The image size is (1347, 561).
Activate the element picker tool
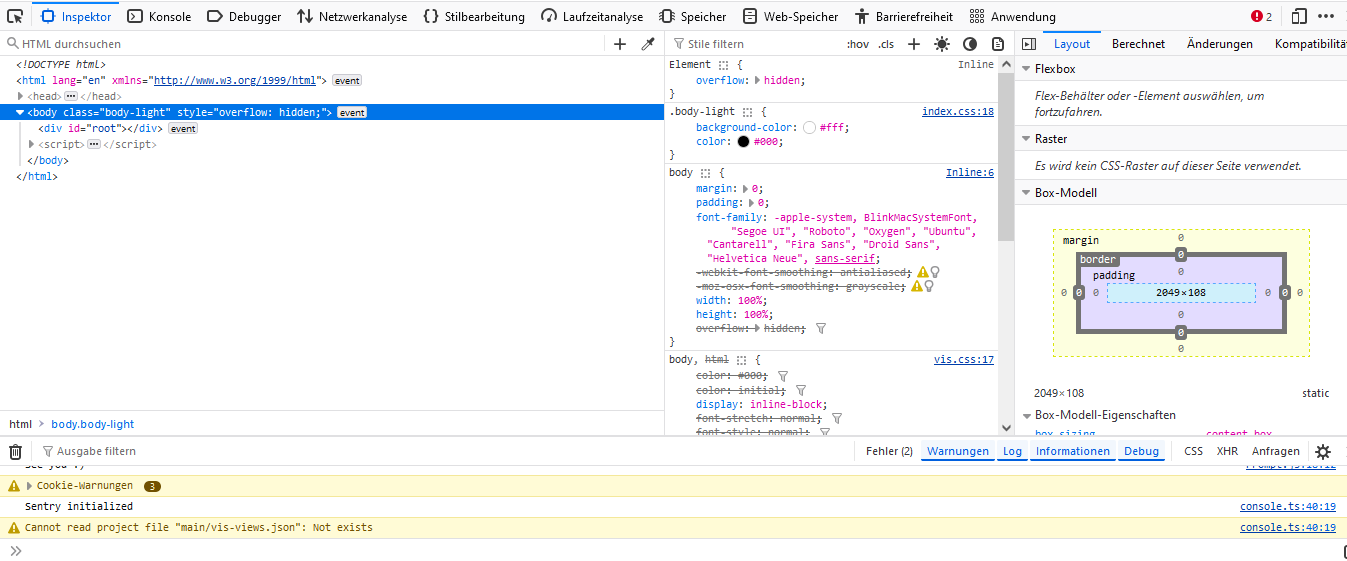click(x=15, y=16)
